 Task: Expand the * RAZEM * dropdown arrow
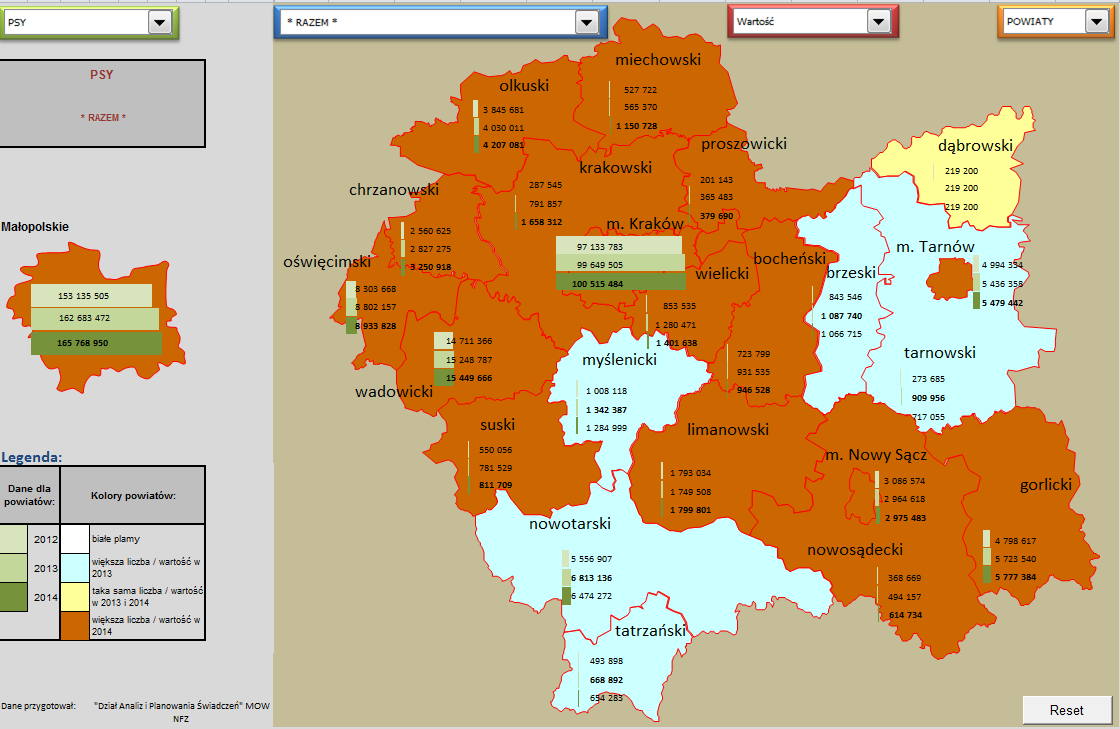586,22
